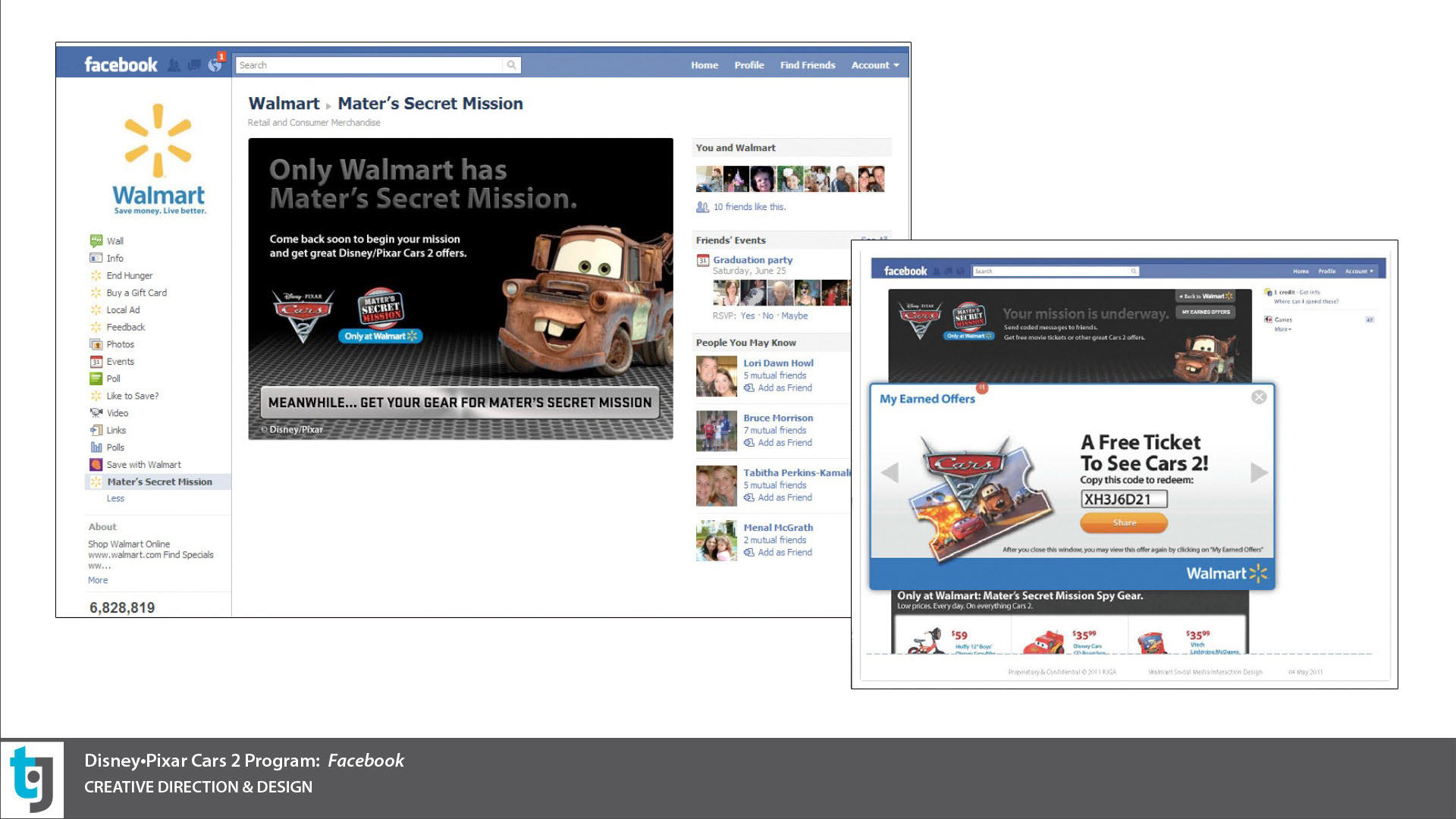This screenshot has width=1456, height=819.
Task: Collapse sidebar list with Less link
Action: [x=115, y=499]
